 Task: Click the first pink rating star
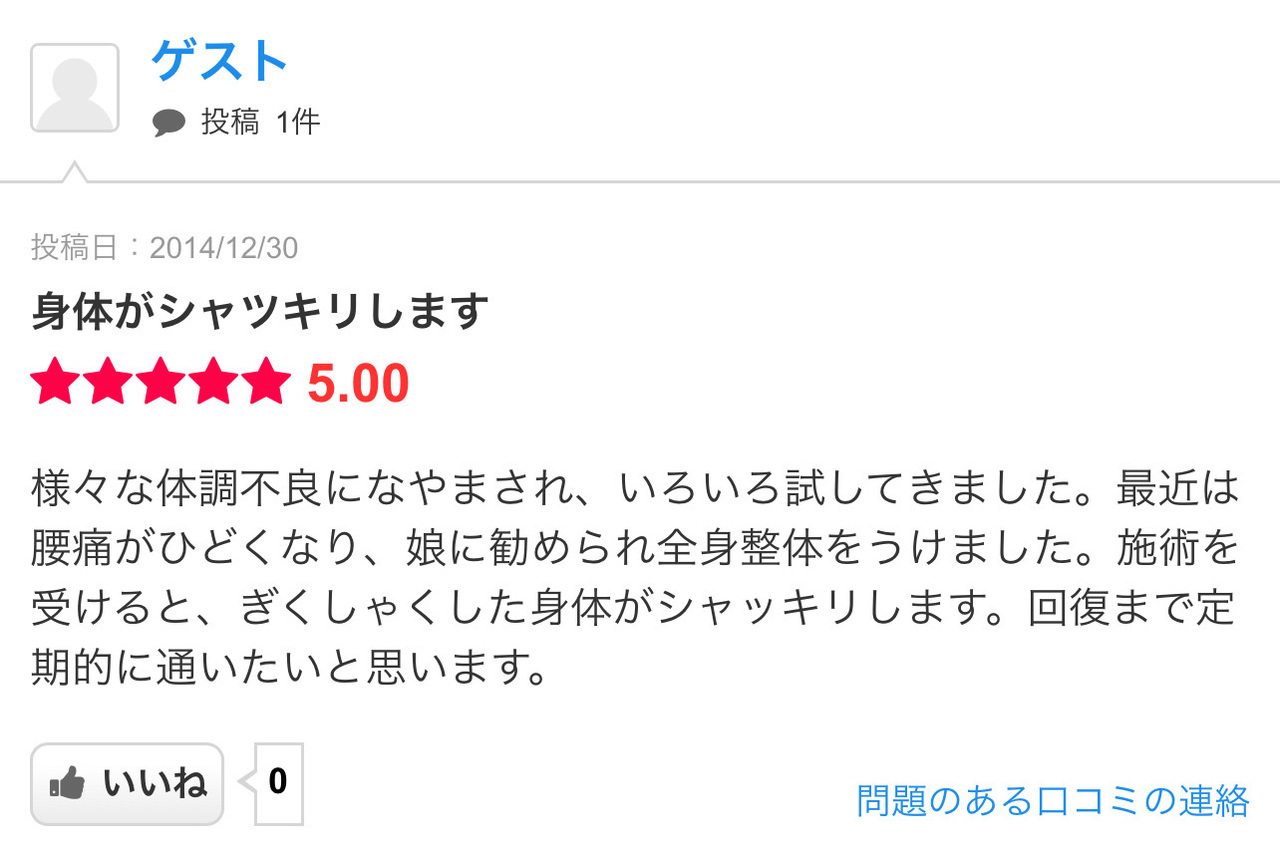click(x=56, y=383)
